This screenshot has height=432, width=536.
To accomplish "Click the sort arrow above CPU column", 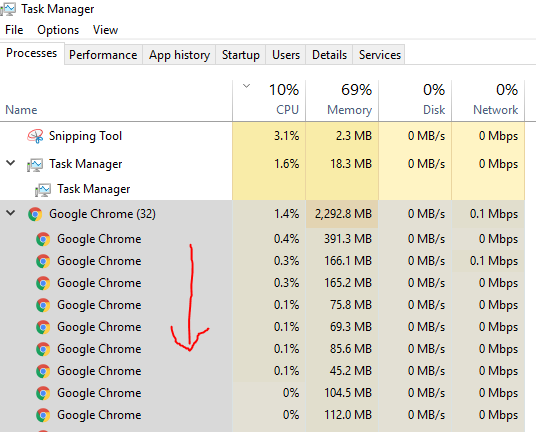I will pos(246,86).
